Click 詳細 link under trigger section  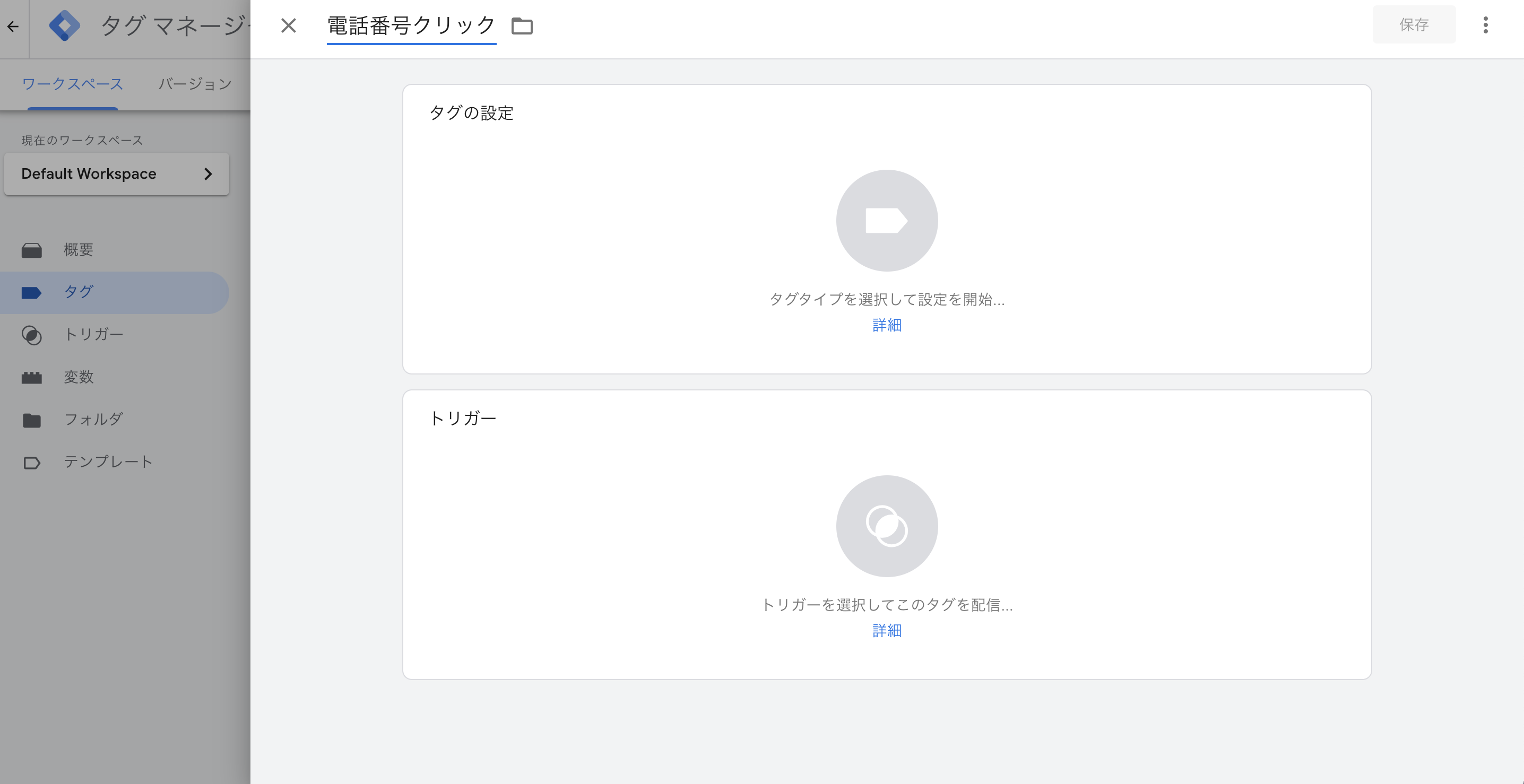(x=886, y=631)
